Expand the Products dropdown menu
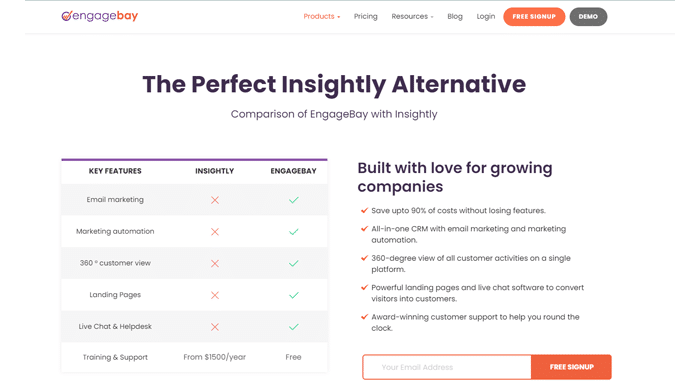The image size is (700, 384). click(x=321, y=17)
